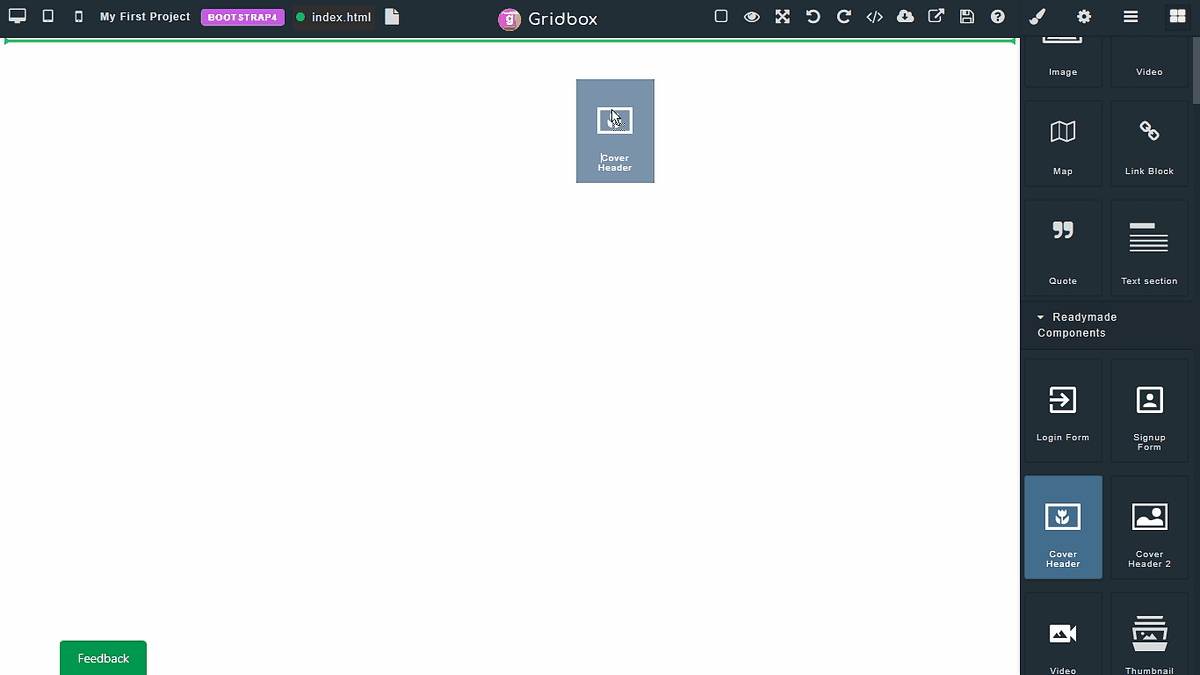Open the settings gear menu
The width and height of the screenshot is (1200, 675).
1082,16
